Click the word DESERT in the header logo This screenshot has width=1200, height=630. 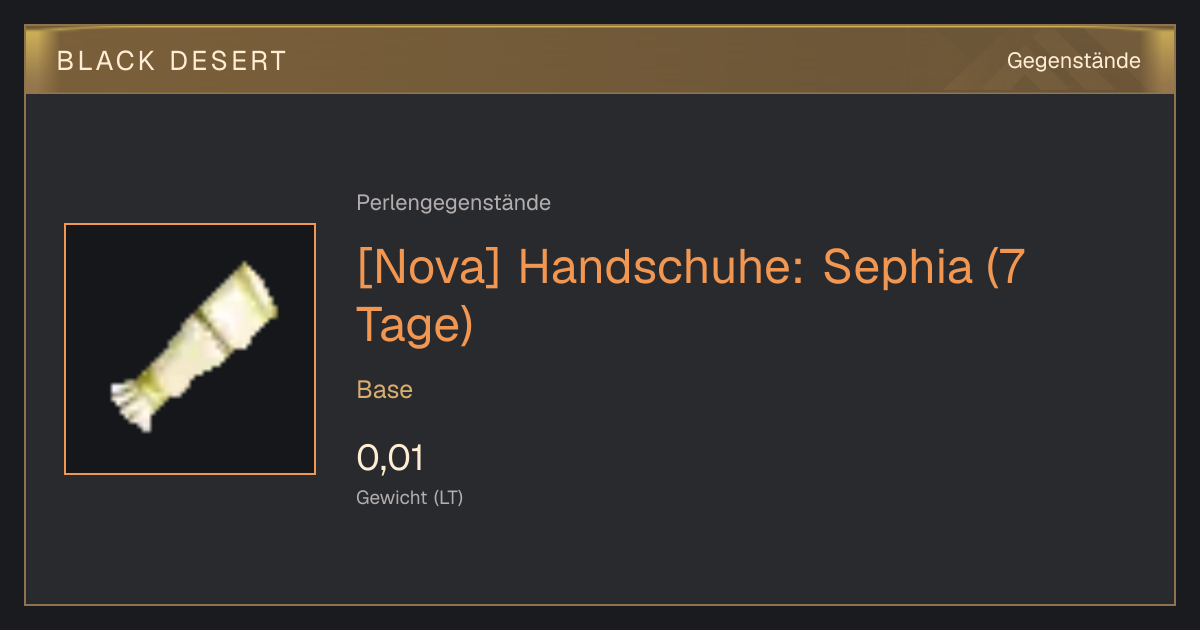pyautogui.click(x=229, y=61)
